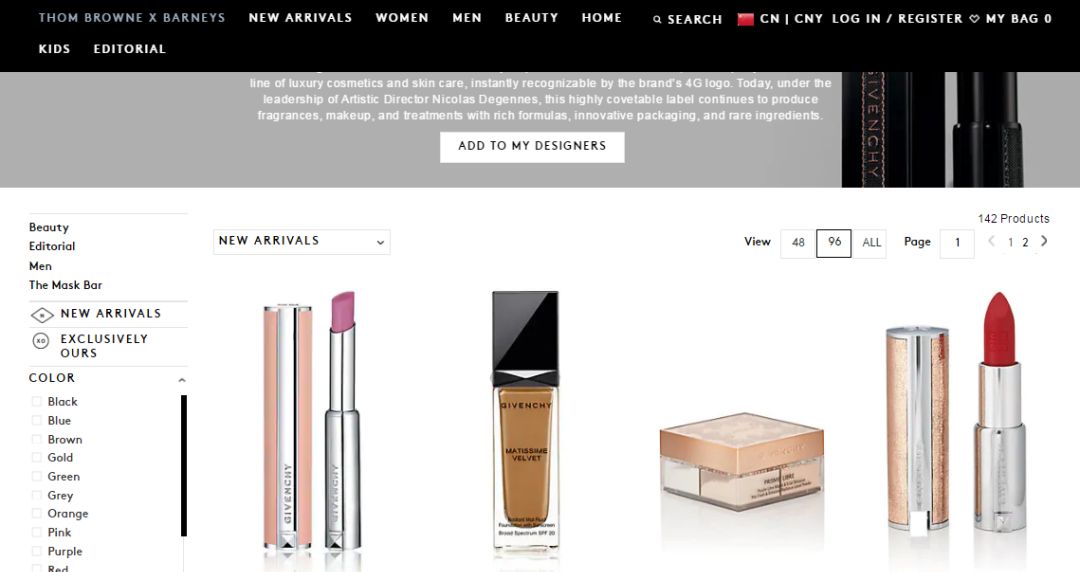Open the New Arrivals sort dropdown
This screenshot has width=1080, height=572.
click(302, 242)
